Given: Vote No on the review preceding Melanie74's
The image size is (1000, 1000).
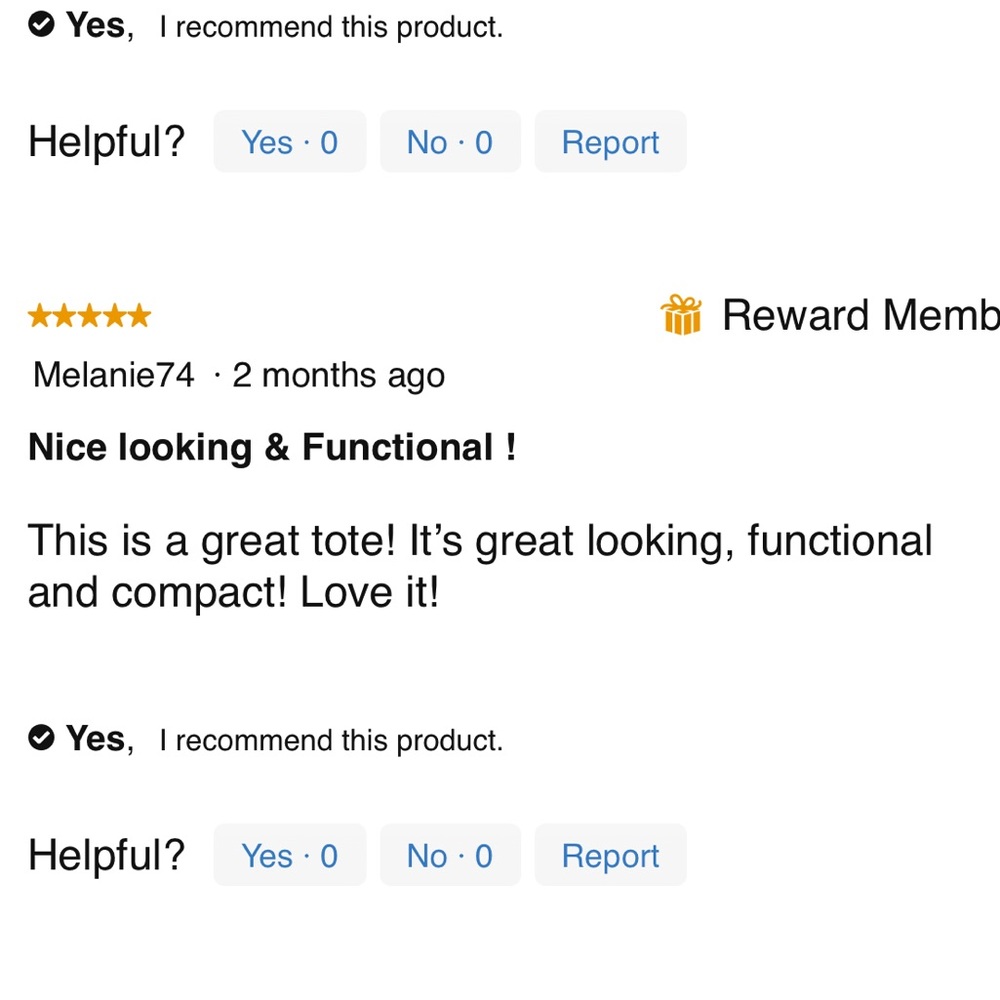Looking at the screenshot, I should click(450, 142).
